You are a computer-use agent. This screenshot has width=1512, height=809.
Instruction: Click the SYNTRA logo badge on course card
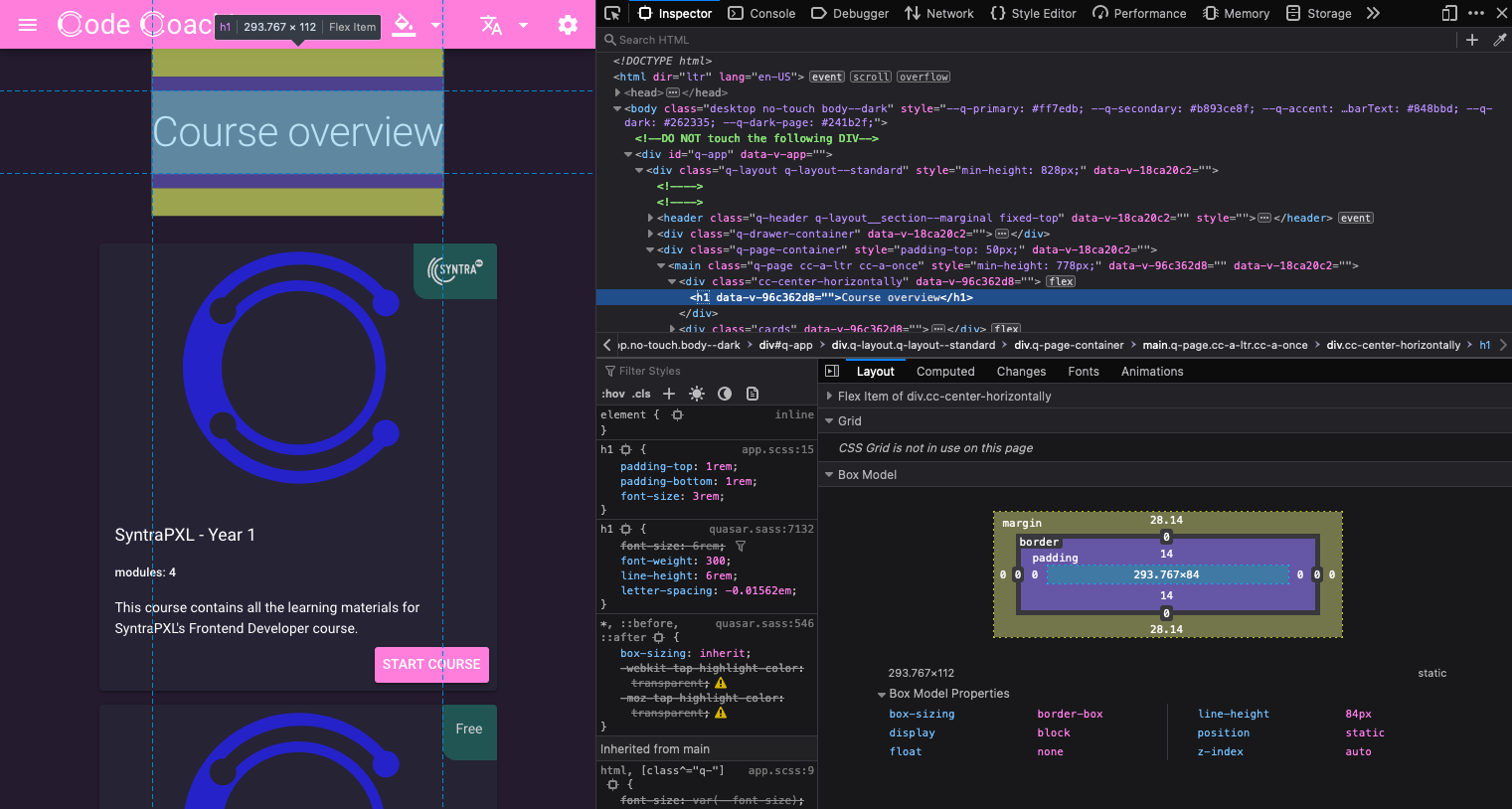coord(455,270)
